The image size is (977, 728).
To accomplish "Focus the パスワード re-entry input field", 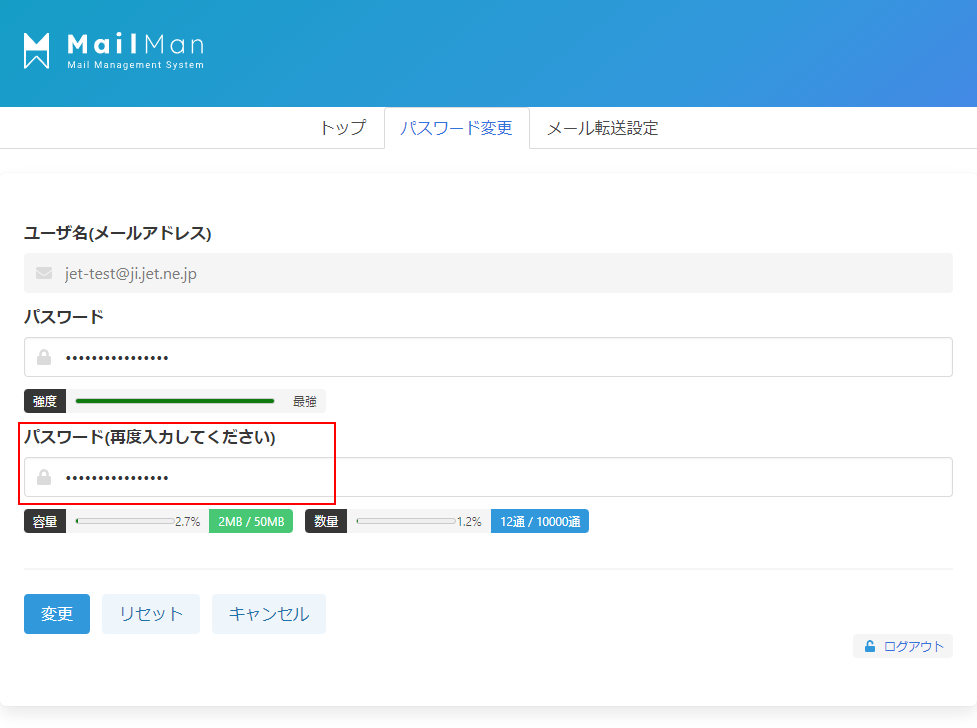I will coord(500,477).
